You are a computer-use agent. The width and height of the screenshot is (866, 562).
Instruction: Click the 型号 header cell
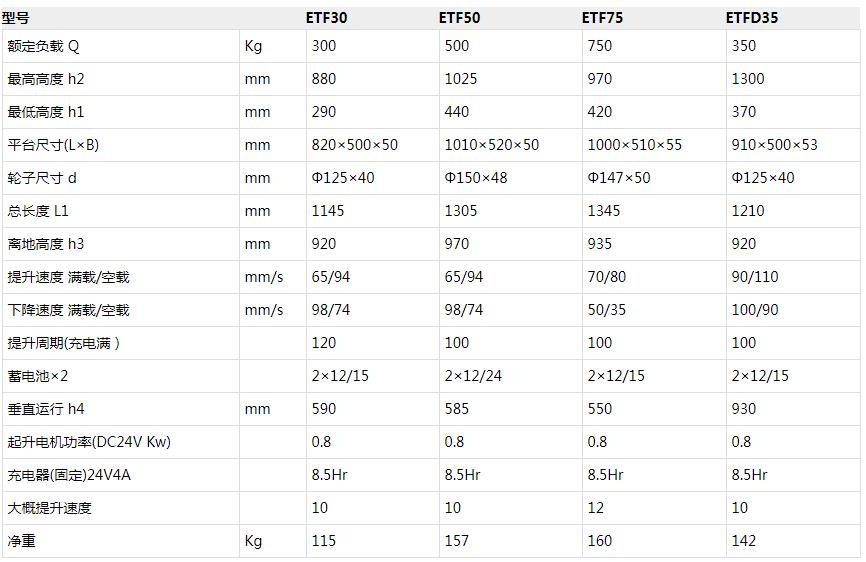(17, 17)
